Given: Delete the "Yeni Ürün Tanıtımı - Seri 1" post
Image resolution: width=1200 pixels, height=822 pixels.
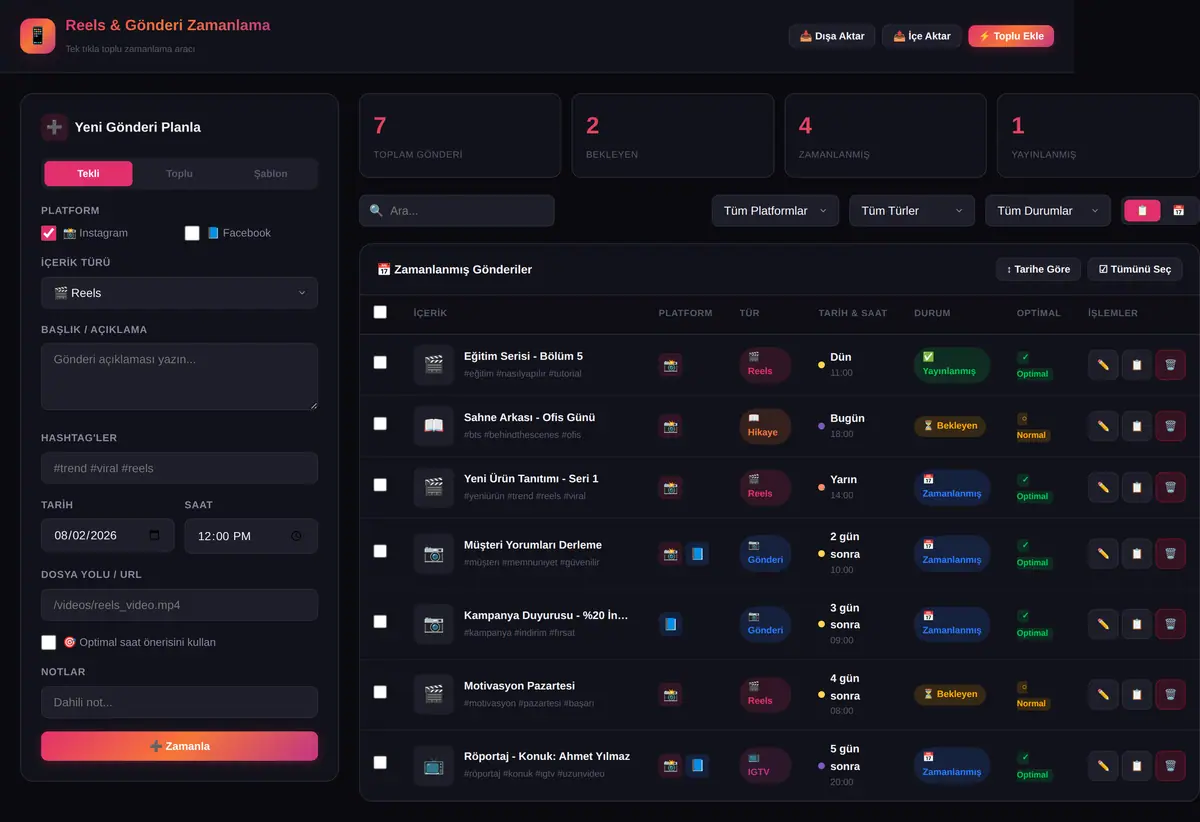Looking at the screenshot, I should (x=1171, y=487).
